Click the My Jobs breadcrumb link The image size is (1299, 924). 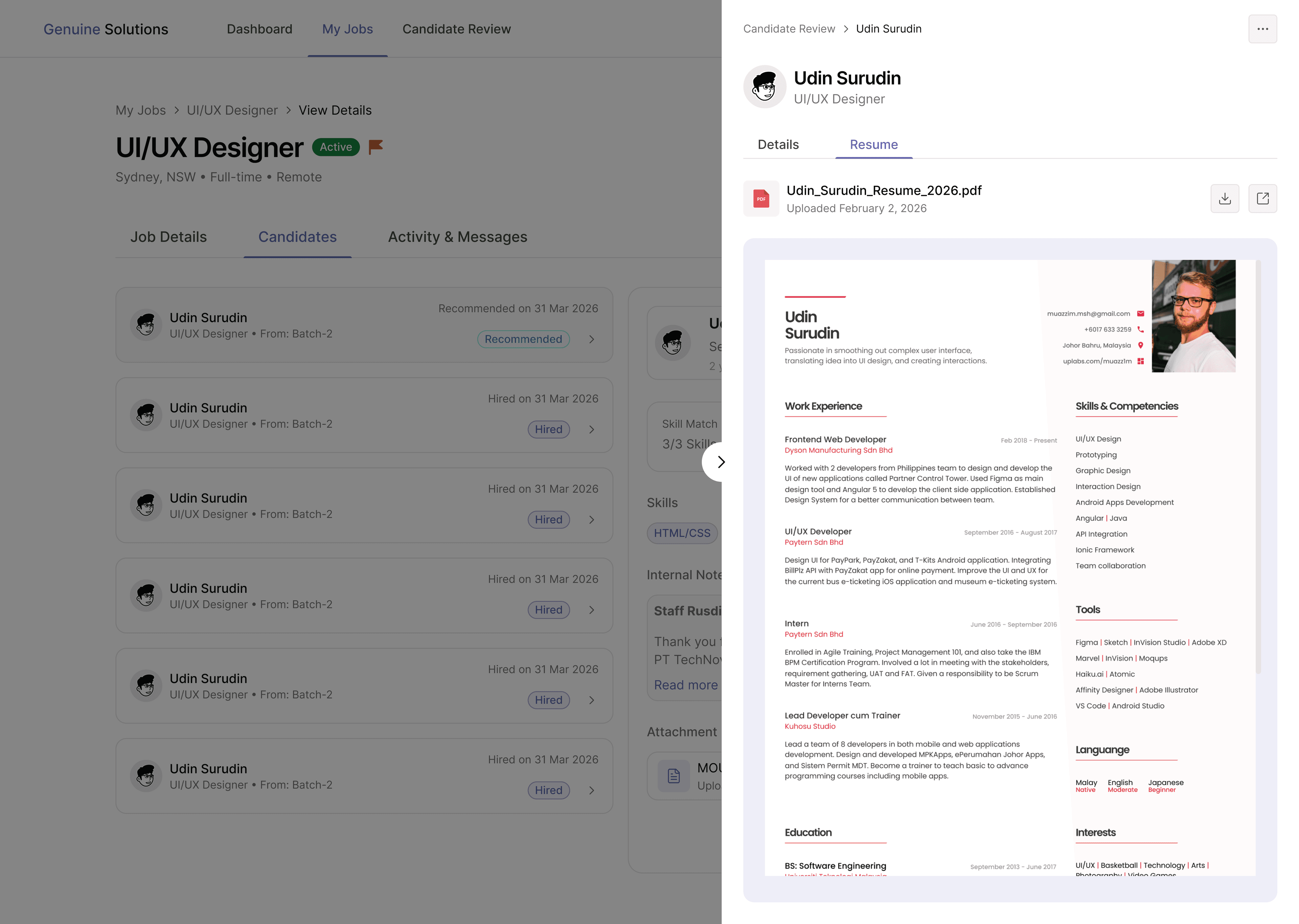pyautogui.click(x=140, y=110)
